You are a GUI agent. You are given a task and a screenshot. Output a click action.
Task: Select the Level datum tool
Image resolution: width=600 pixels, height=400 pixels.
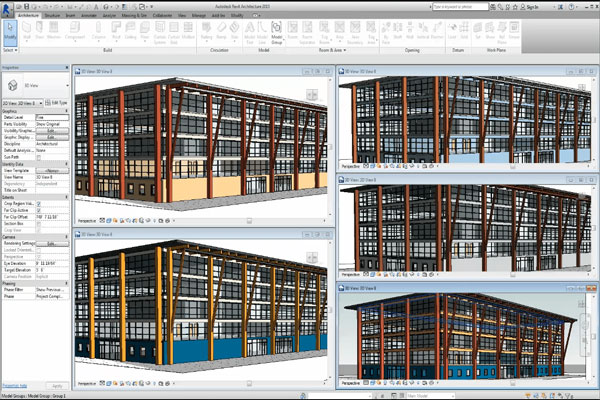pyautogui.click(x=452, y=31)
